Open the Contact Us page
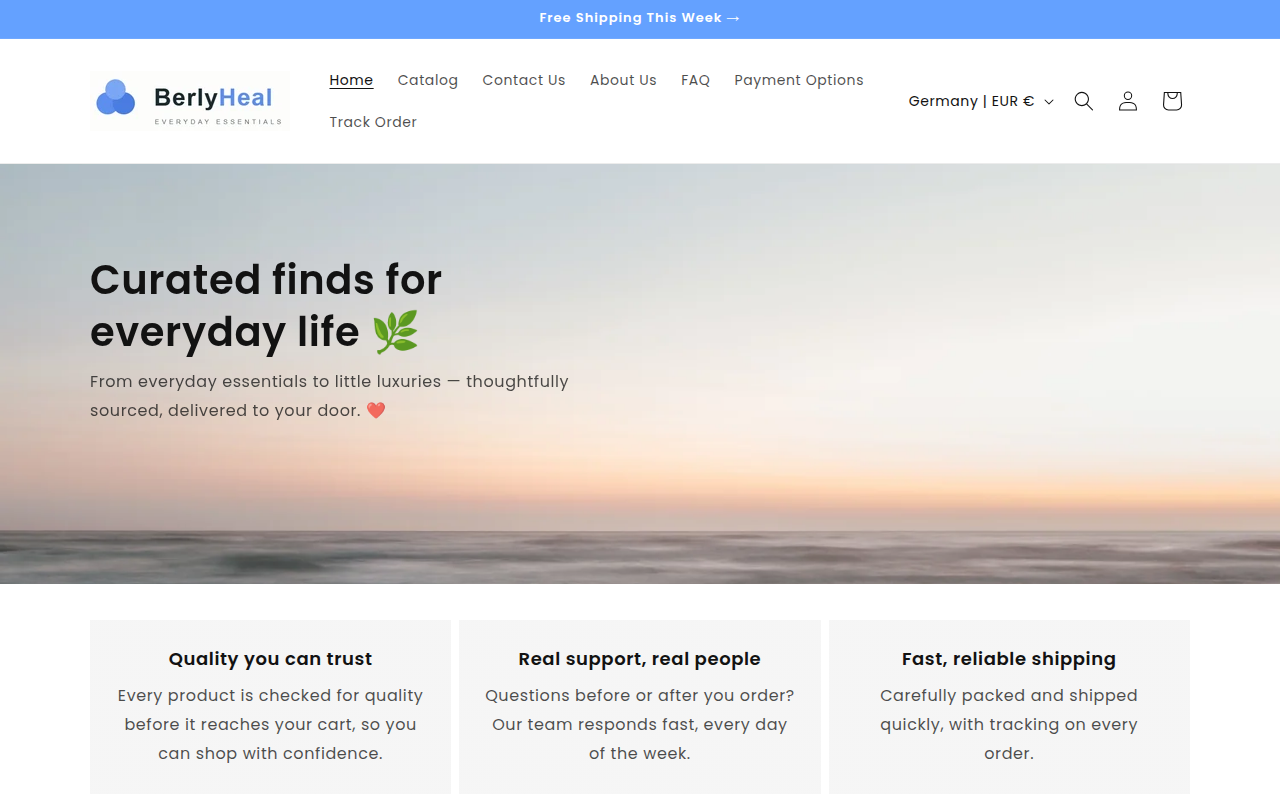 pyautogui.click(x=524, y=80)
